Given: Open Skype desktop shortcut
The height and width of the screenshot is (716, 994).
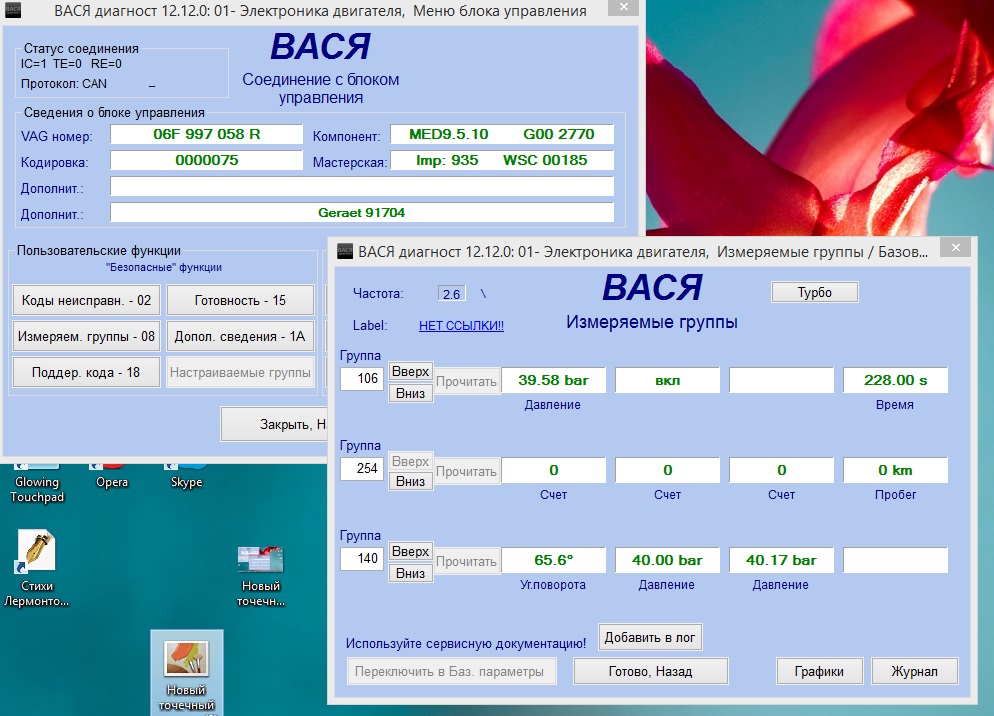Looking at the screenshot, I should tap(186, 477).
